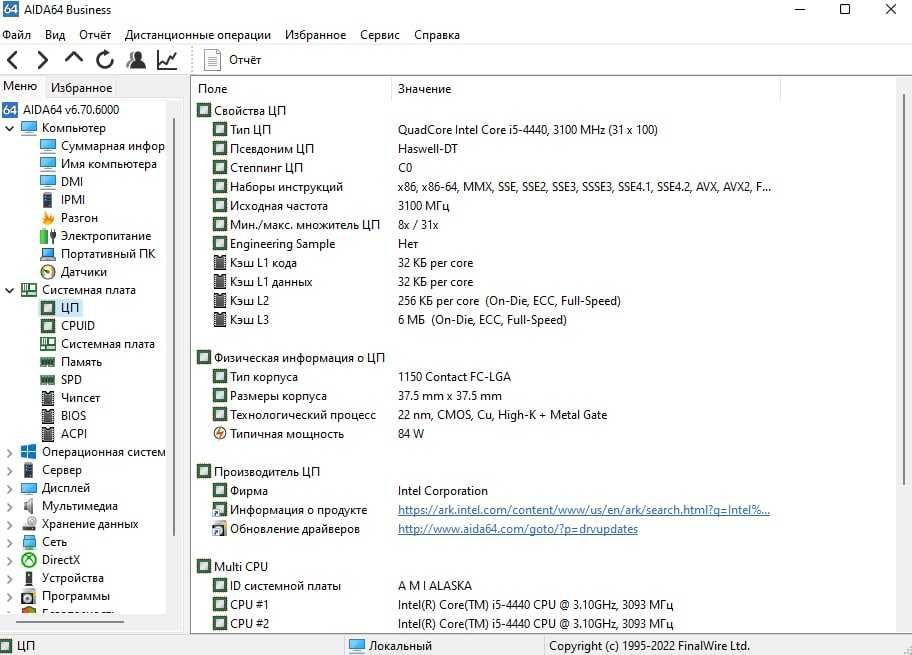Click the right pane vertical scrollbar
Viewport: 912px width, 655px height.
point(904,289)
